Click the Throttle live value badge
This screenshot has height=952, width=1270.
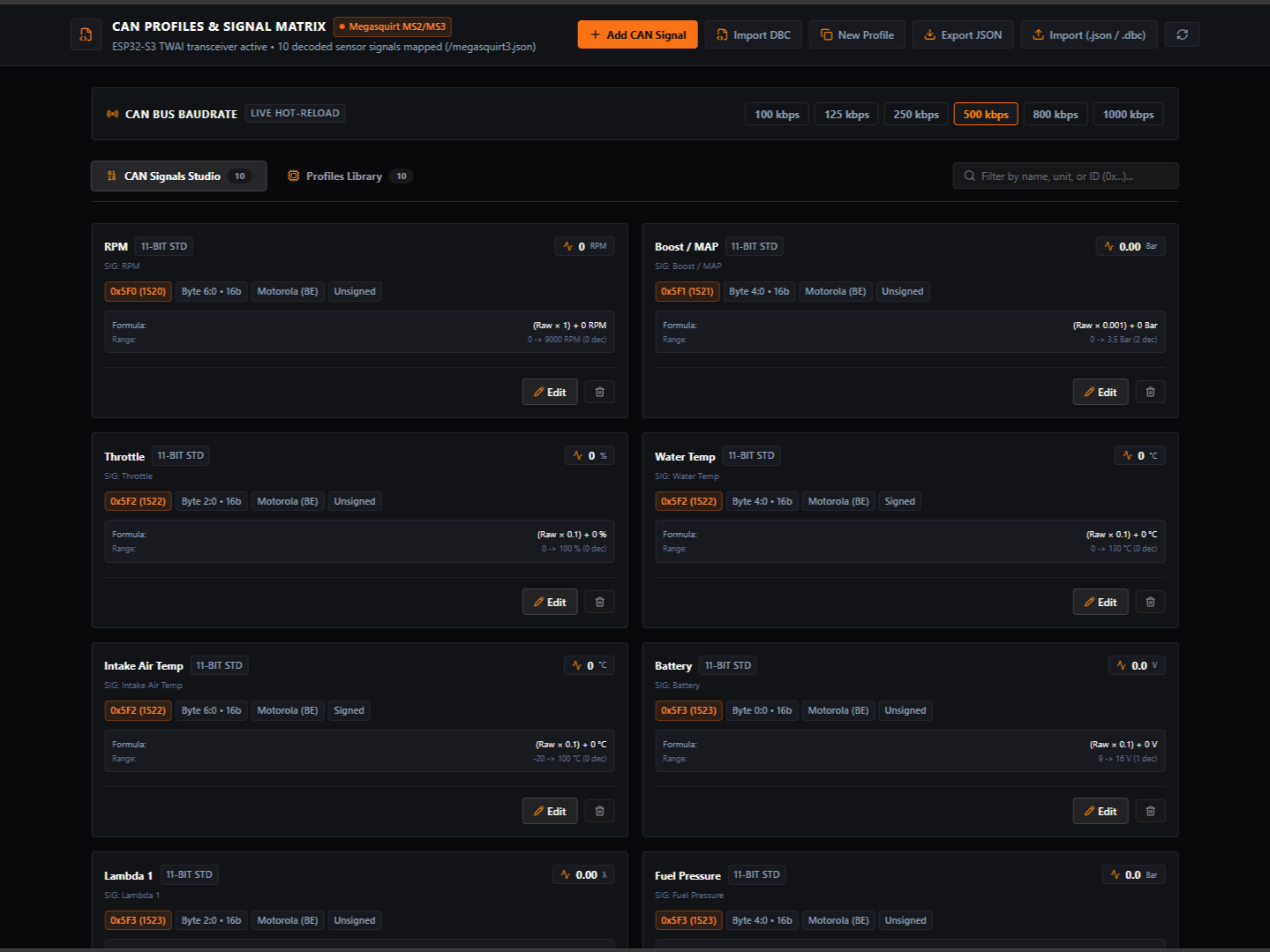click(590, 455)
